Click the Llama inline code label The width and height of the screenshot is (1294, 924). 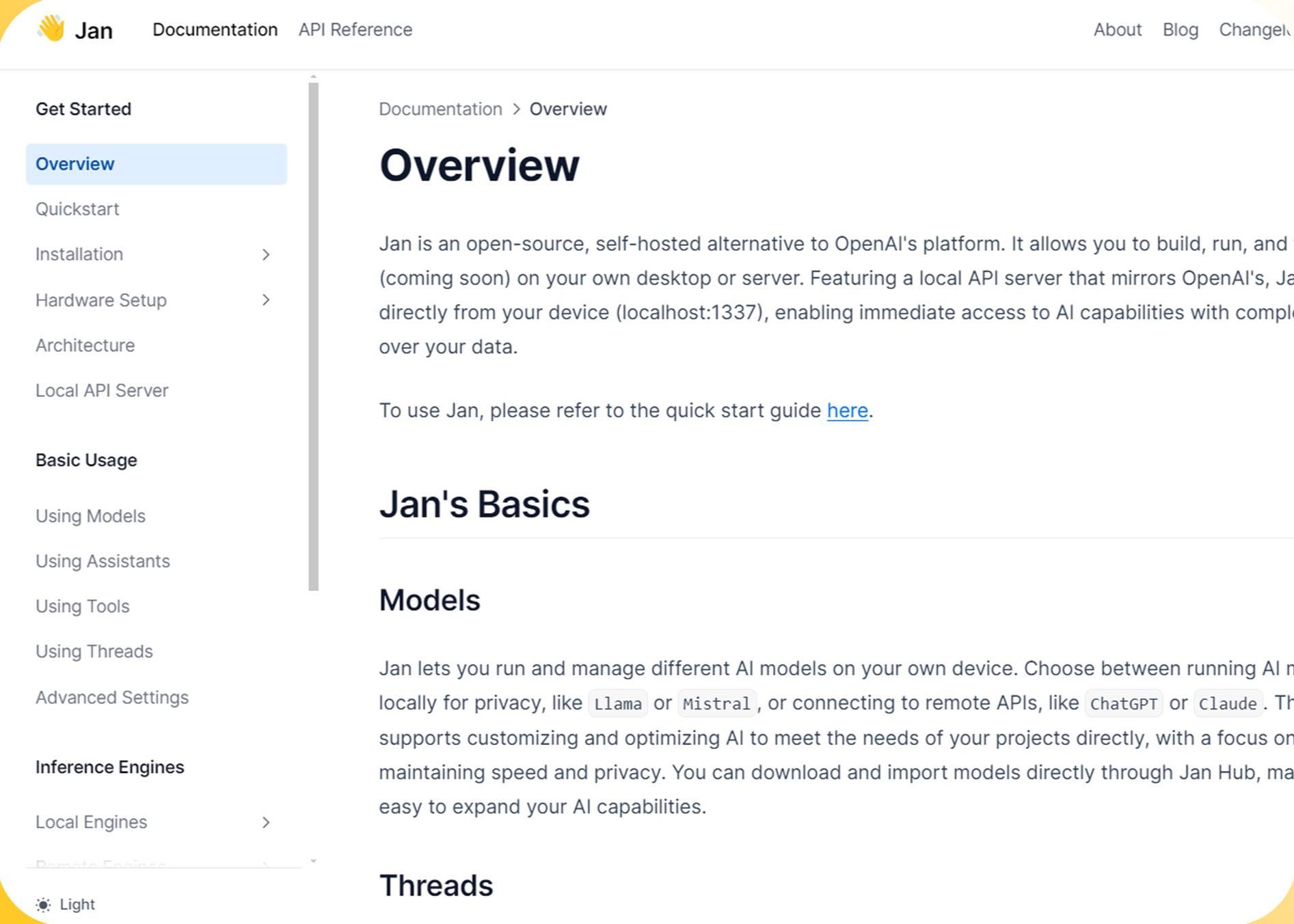point(618,703)
